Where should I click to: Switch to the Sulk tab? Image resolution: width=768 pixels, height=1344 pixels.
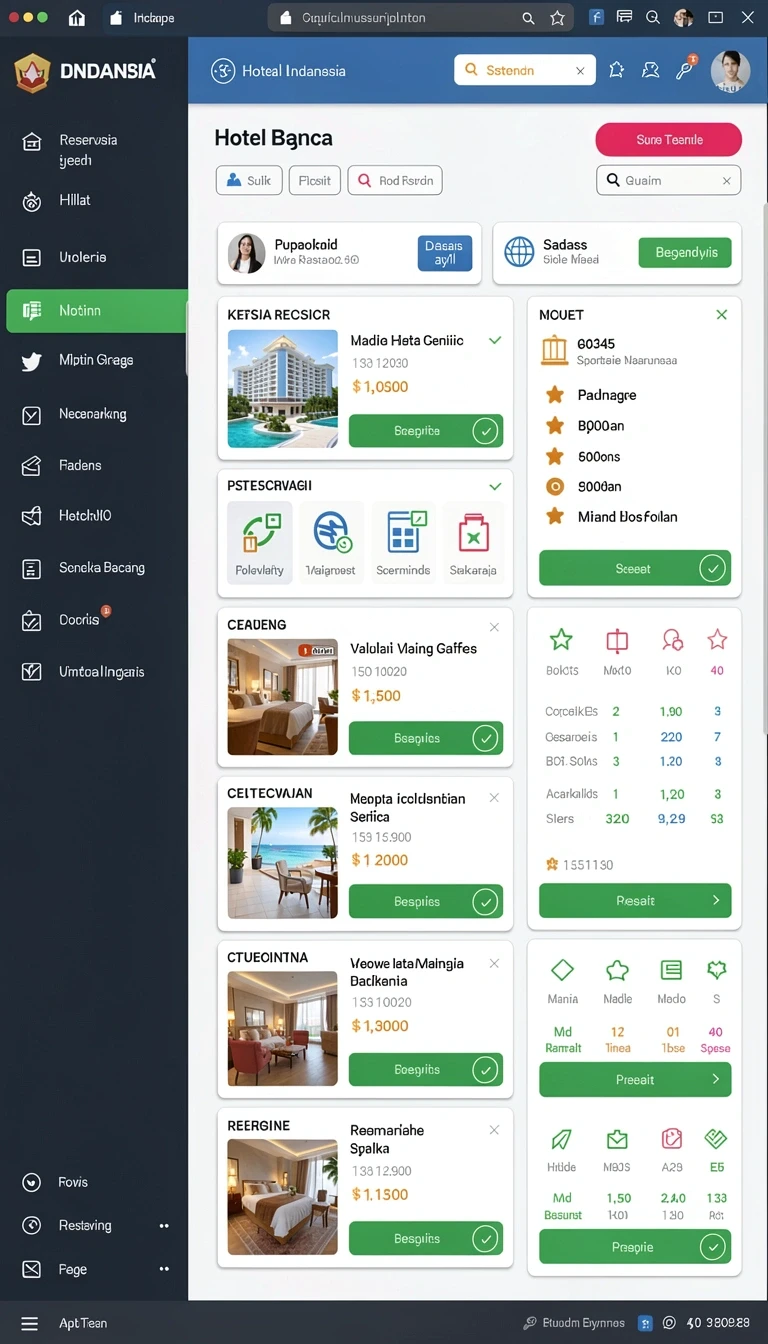click(x=249, y=181)
